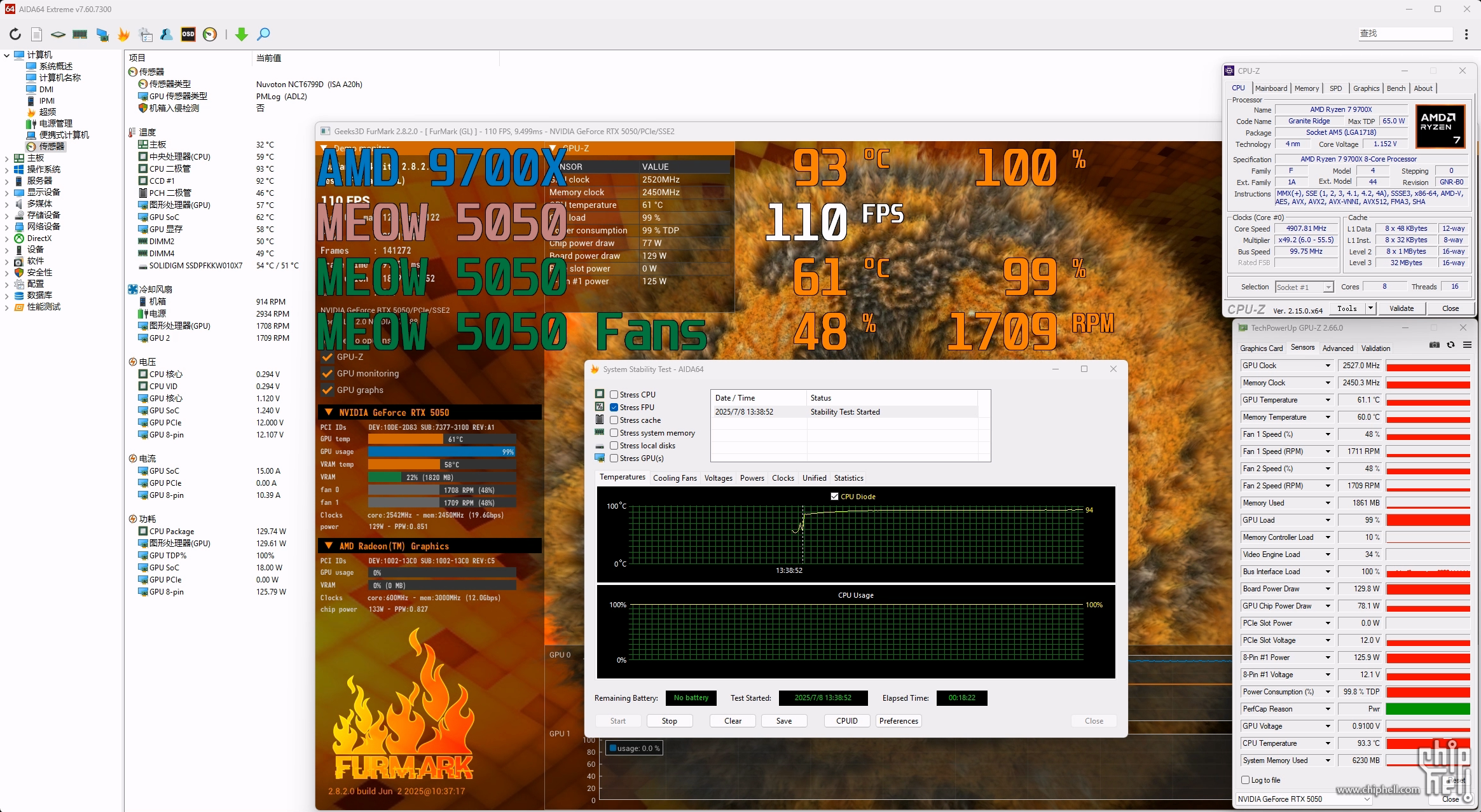Click the sensor gauge icon in AIDA64 toolbar
The height and width of the screenshot is (812, 1481).
(x=210, y=34)
